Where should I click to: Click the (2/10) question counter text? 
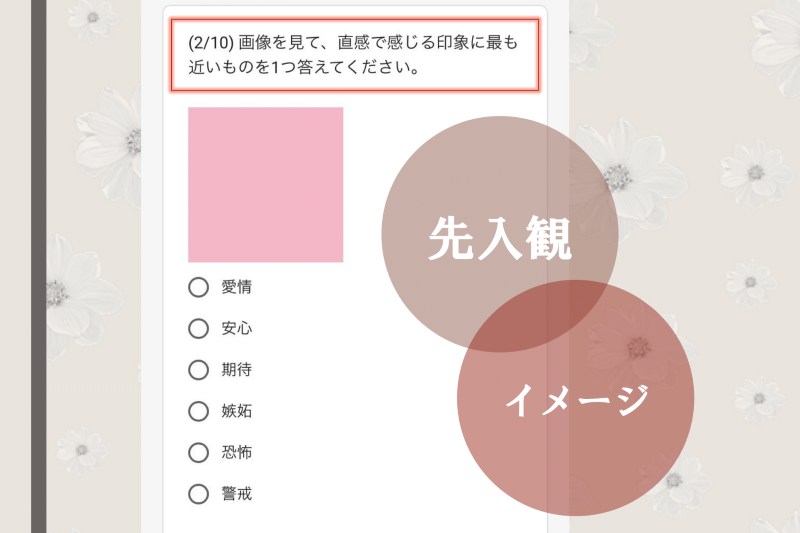pos(211,43)
